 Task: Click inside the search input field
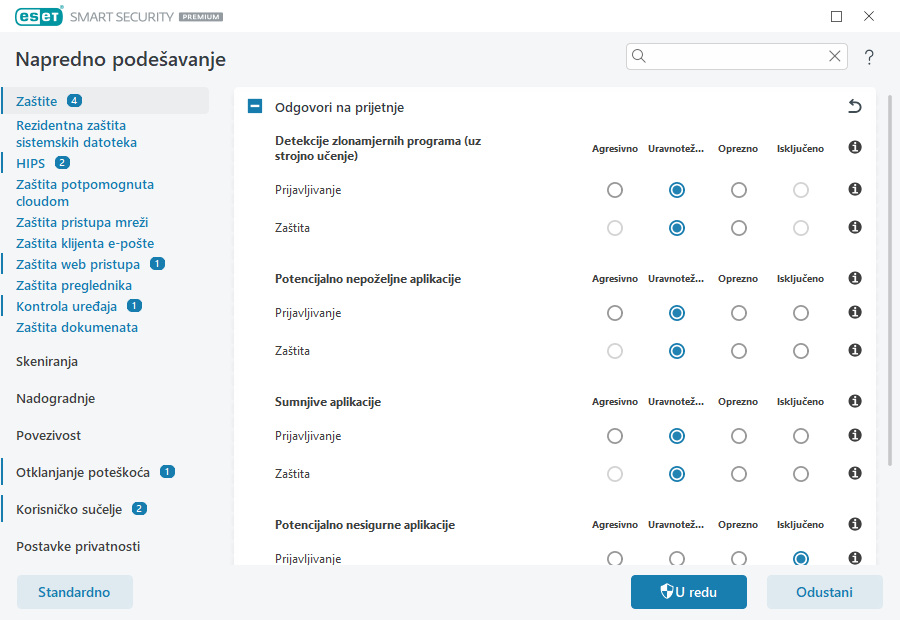(736, 56)
